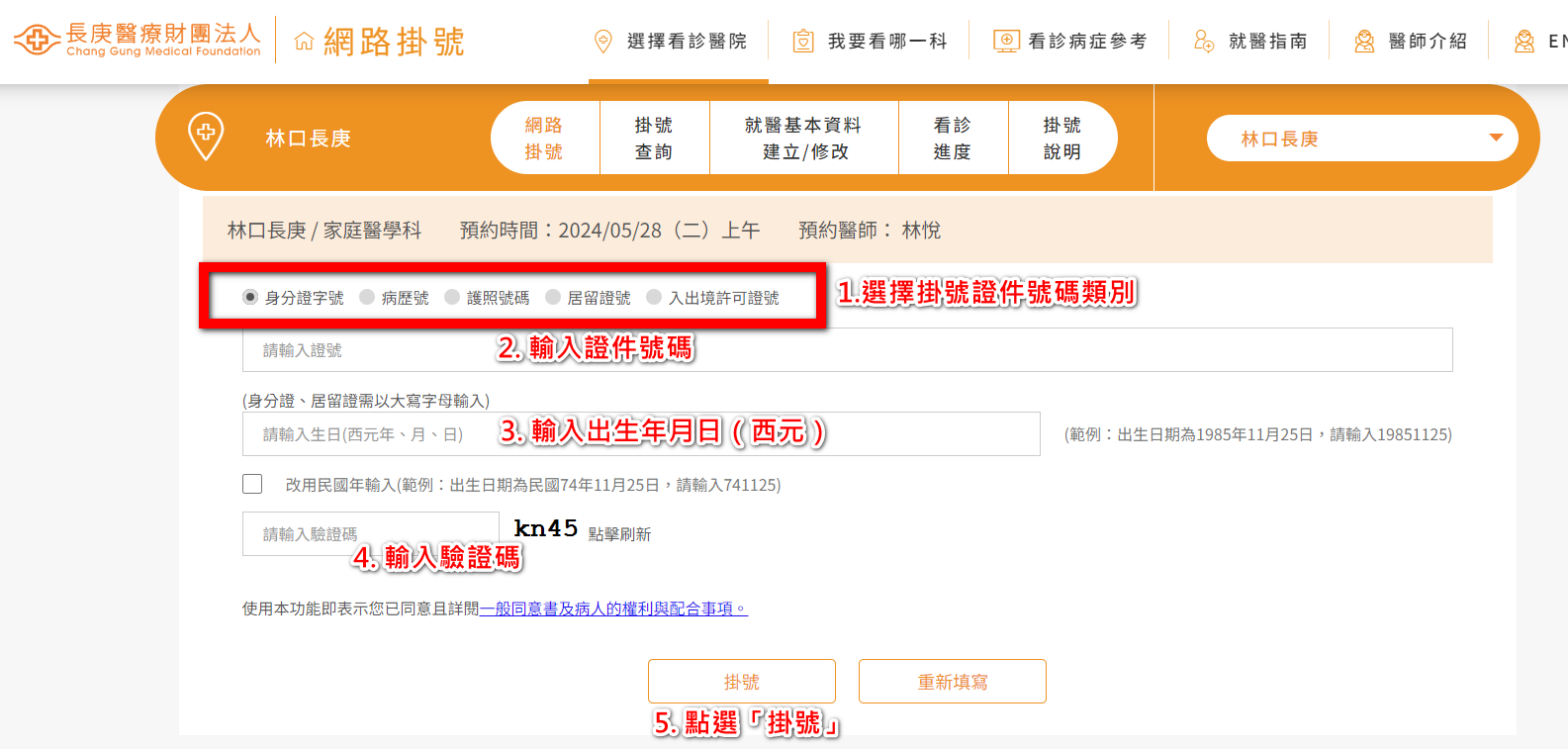Screen dimensions: 1568x749
Task: Open the 林口長庚 hospital dropdown
Action: pos(1362,139)
